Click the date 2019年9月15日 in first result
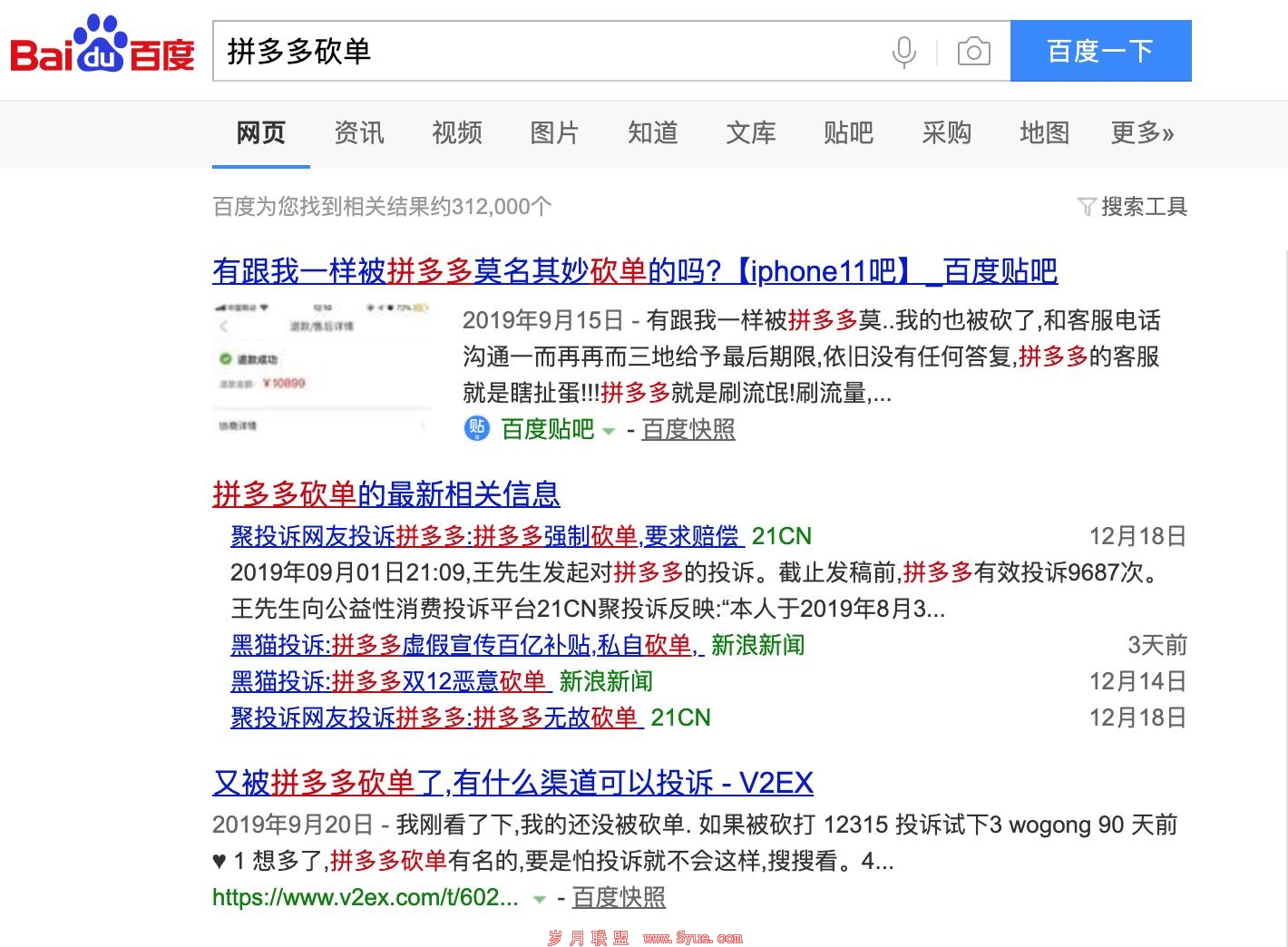The width and height of the screenshot is (1288, 947). coord(543,320)
